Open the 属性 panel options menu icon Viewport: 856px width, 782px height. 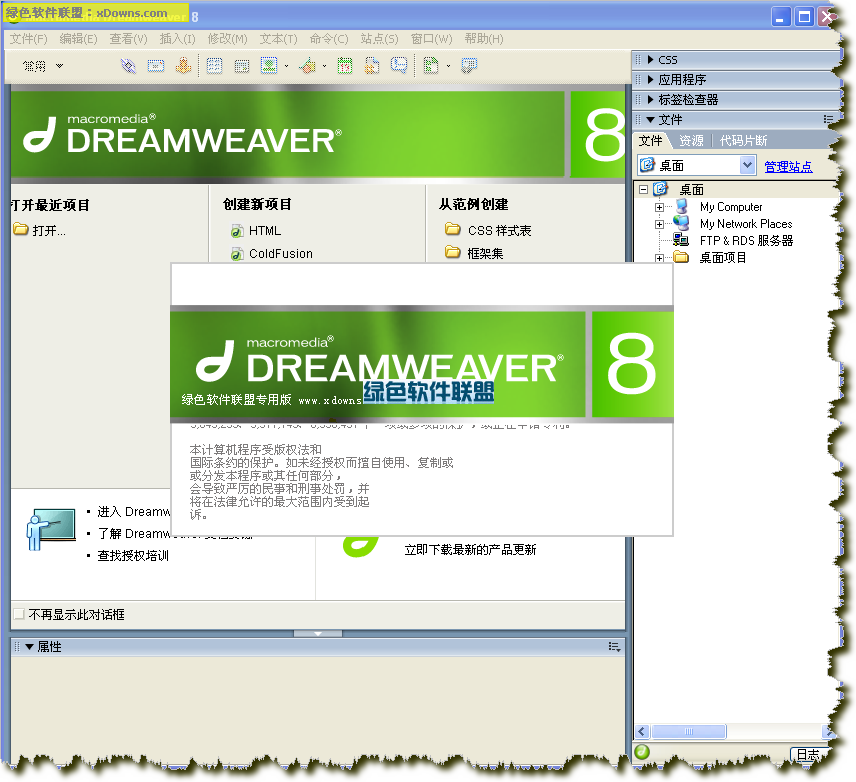pos(614,647)
